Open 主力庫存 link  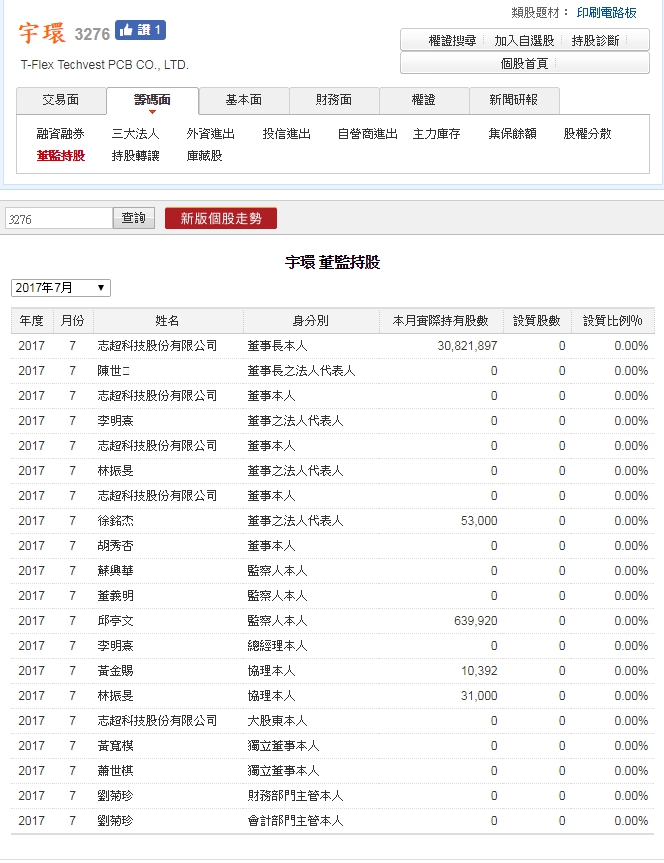click(x=437, y=134)
